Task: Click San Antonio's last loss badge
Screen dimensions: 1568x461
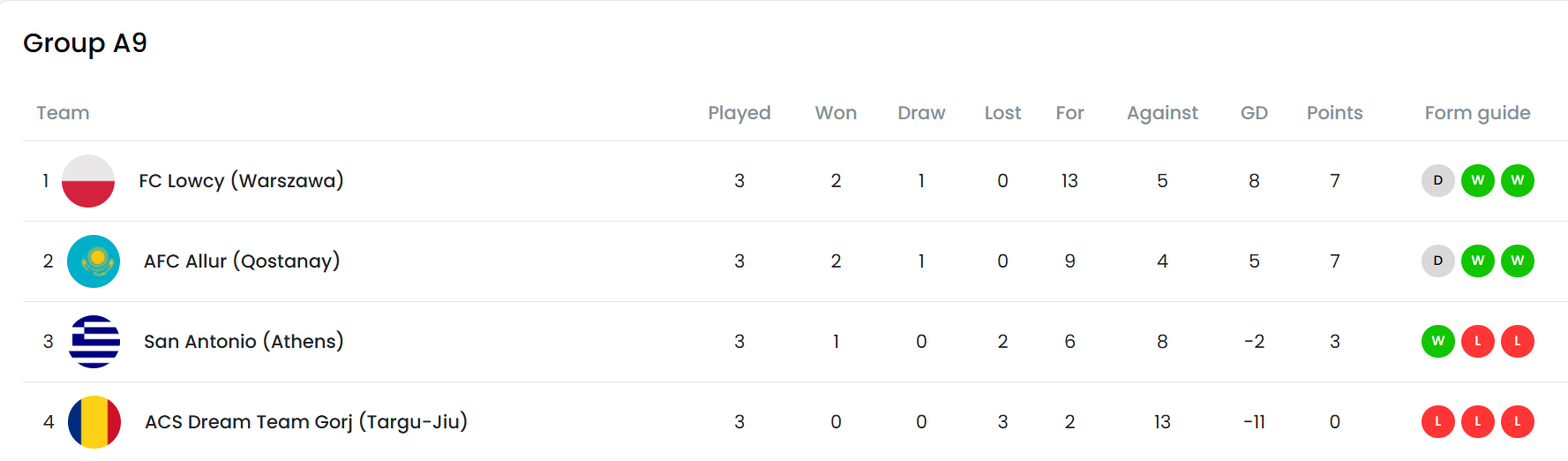Action: point(1517,342)
